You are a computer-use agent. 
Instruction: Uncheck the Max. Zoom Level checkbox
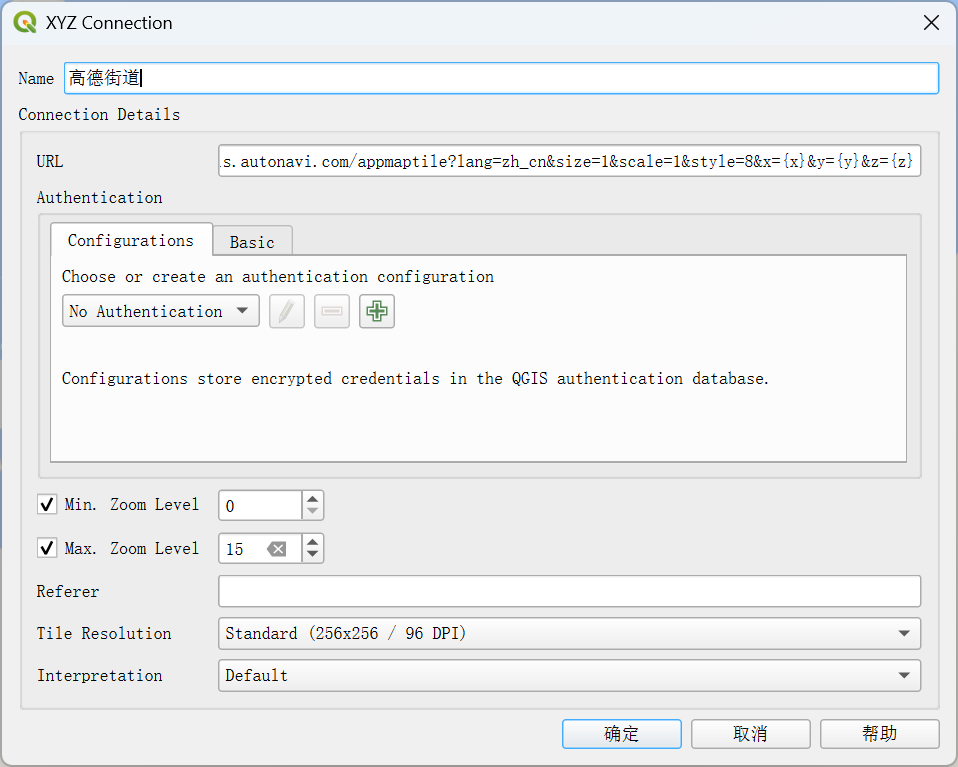pyautogui.click(x=47, y=549)
